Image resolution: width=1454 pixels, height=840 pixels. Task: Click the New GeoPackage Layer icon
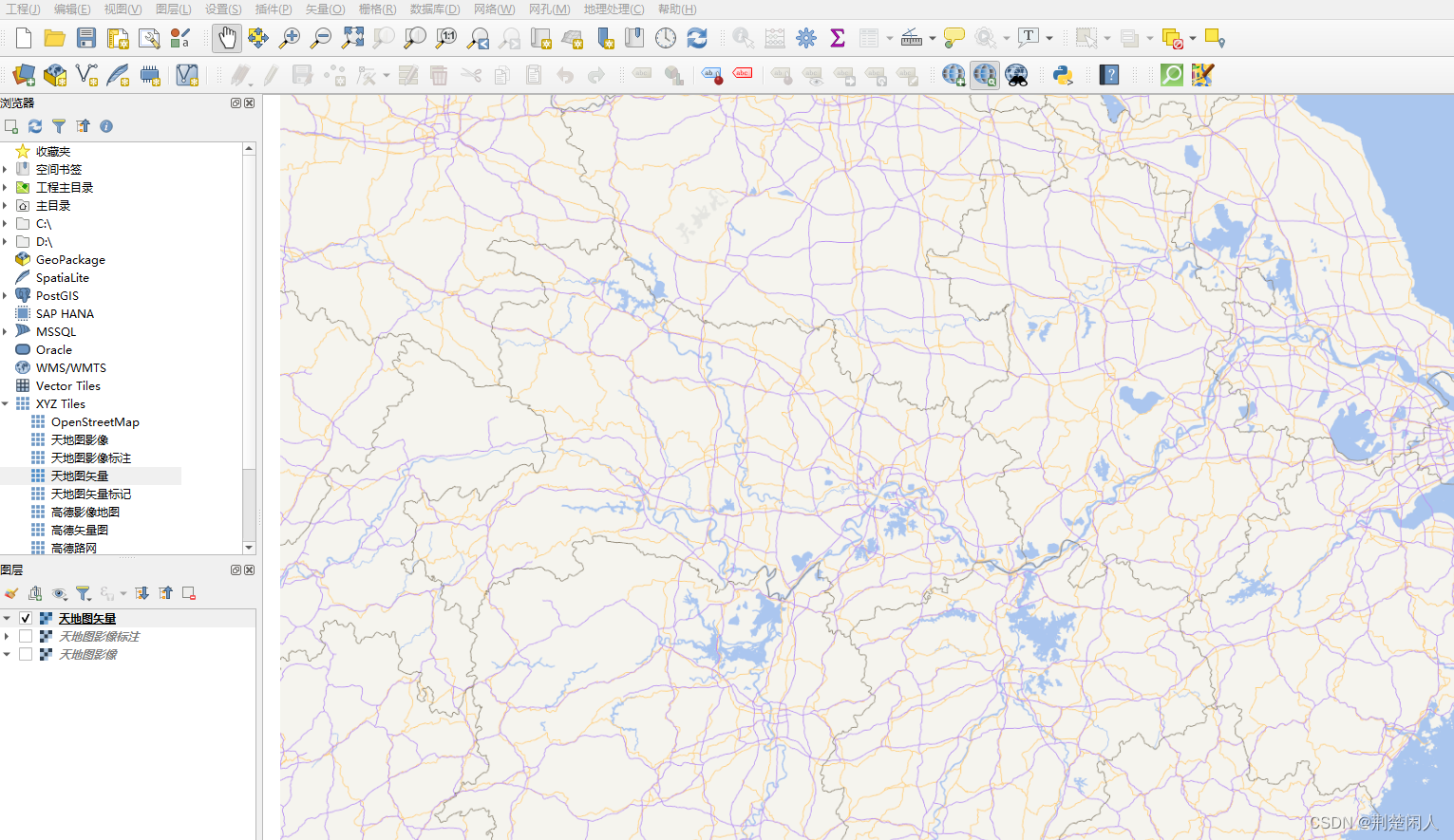pos(55,75)
